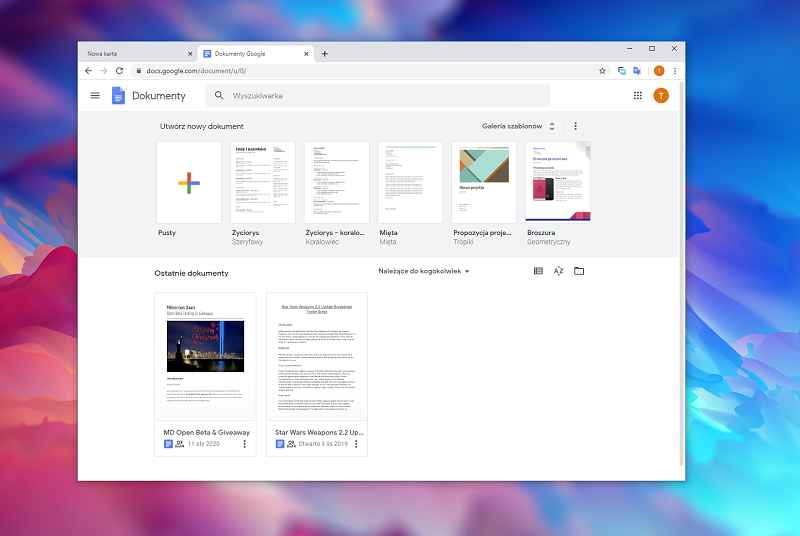
Task: Open the AZ sort options
Action: pyautogui.click(x=559, y=271)
